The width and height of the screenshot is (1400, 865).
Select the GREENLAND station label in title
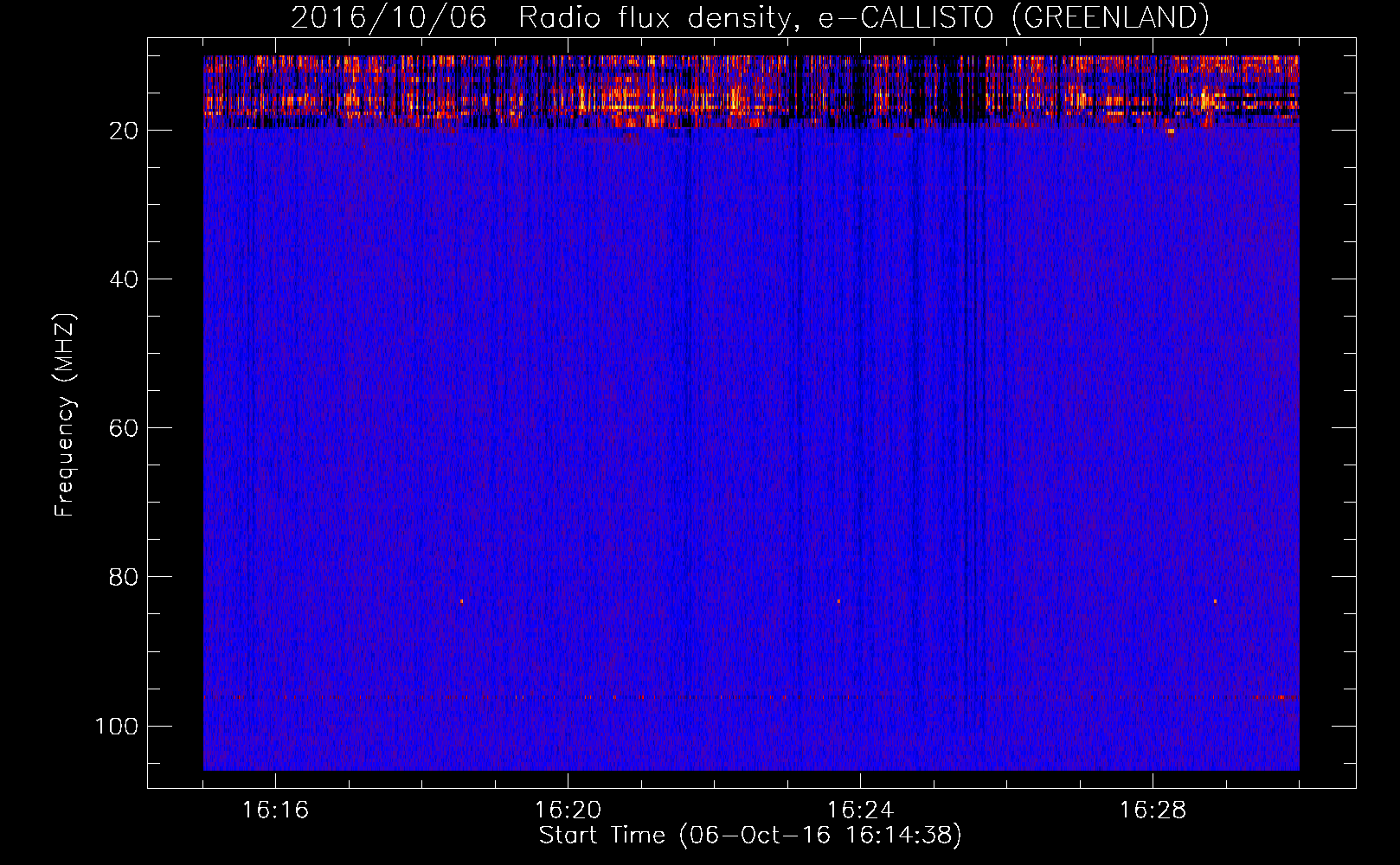[x=1110, y=17]
